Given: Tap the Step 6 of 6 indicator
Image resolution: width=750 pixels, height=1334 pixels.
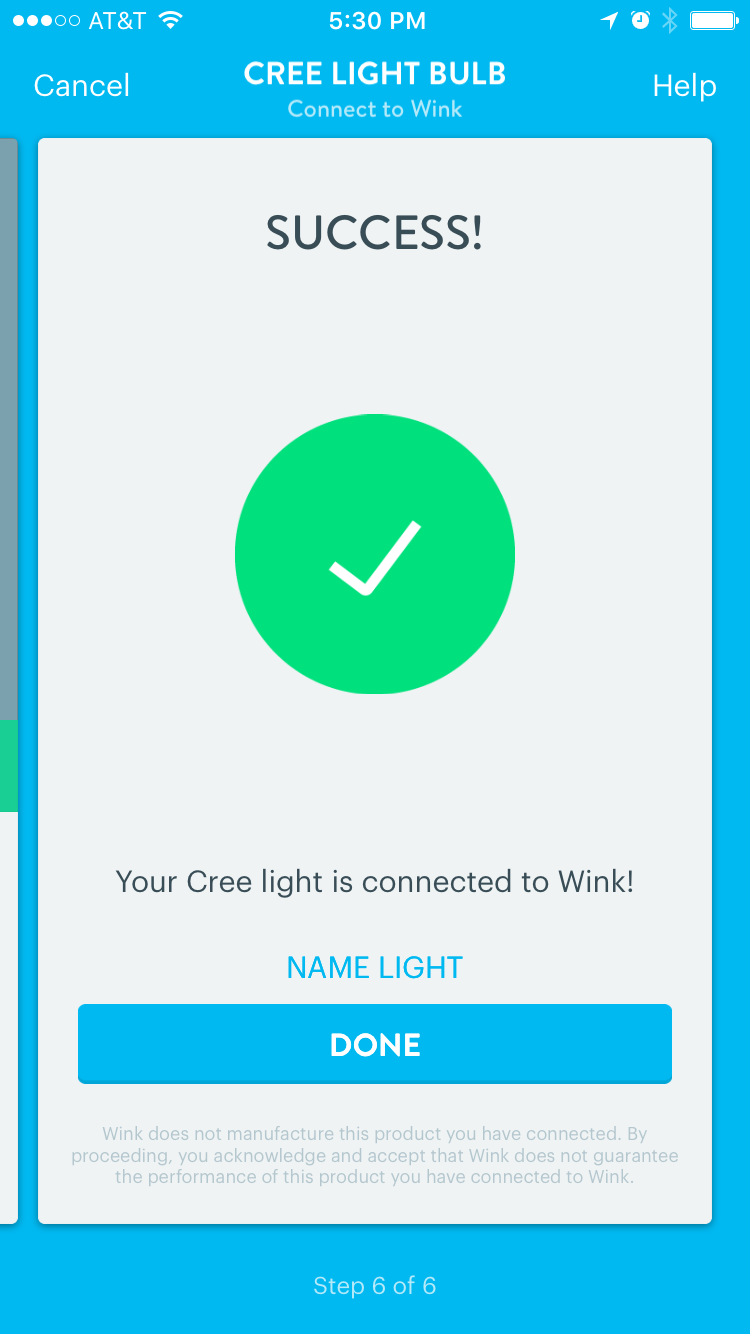Looking at the screenshot, I should (375, 1285).
